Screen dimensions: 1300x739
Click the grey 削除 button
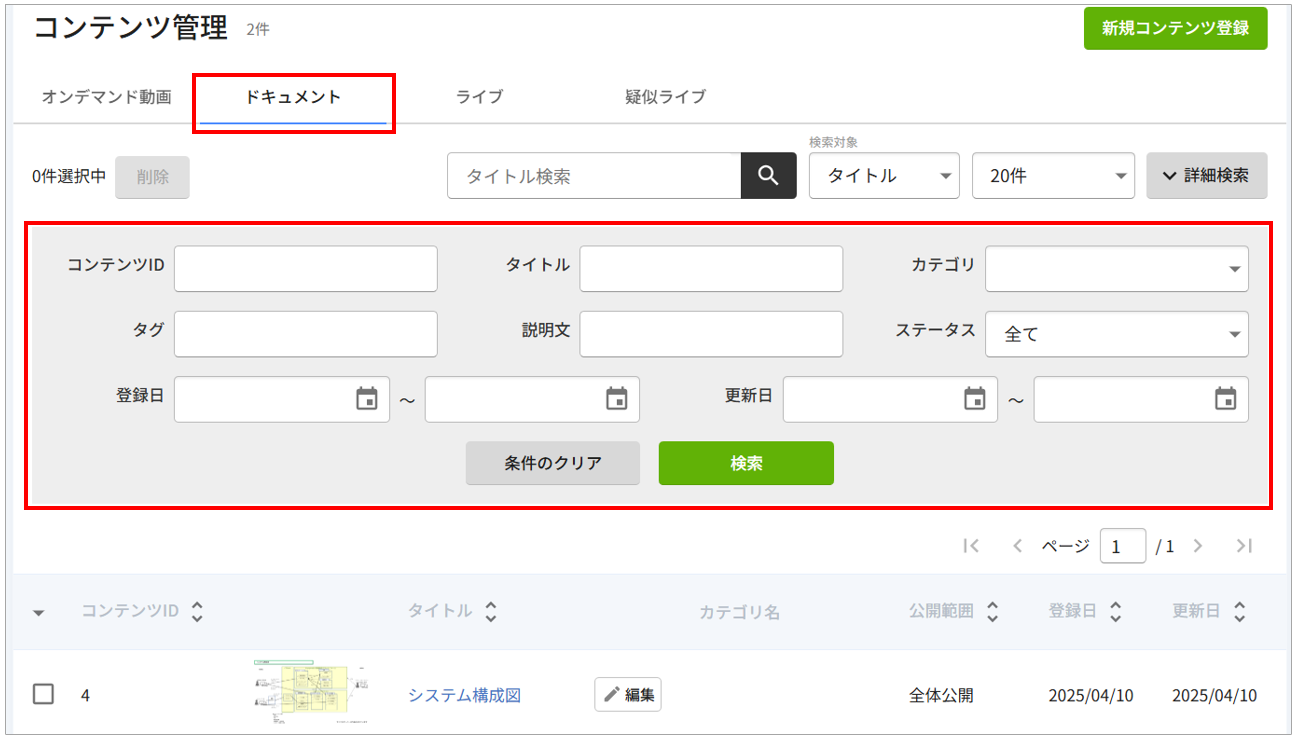(152, 177)
